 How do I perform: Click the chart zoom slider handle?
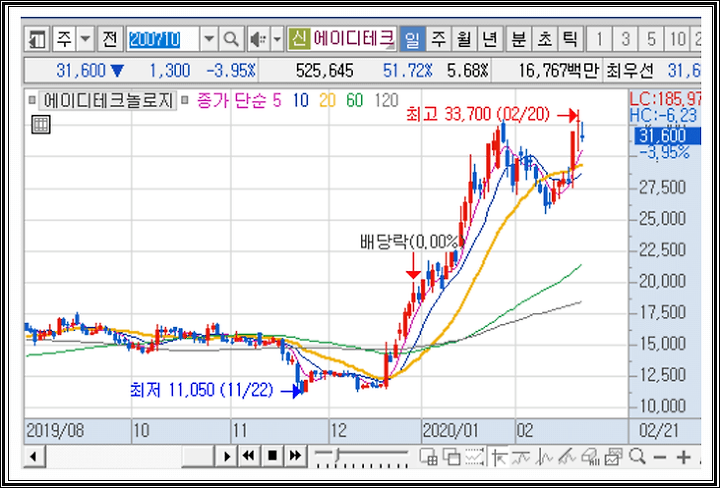[x=338, y=456]
